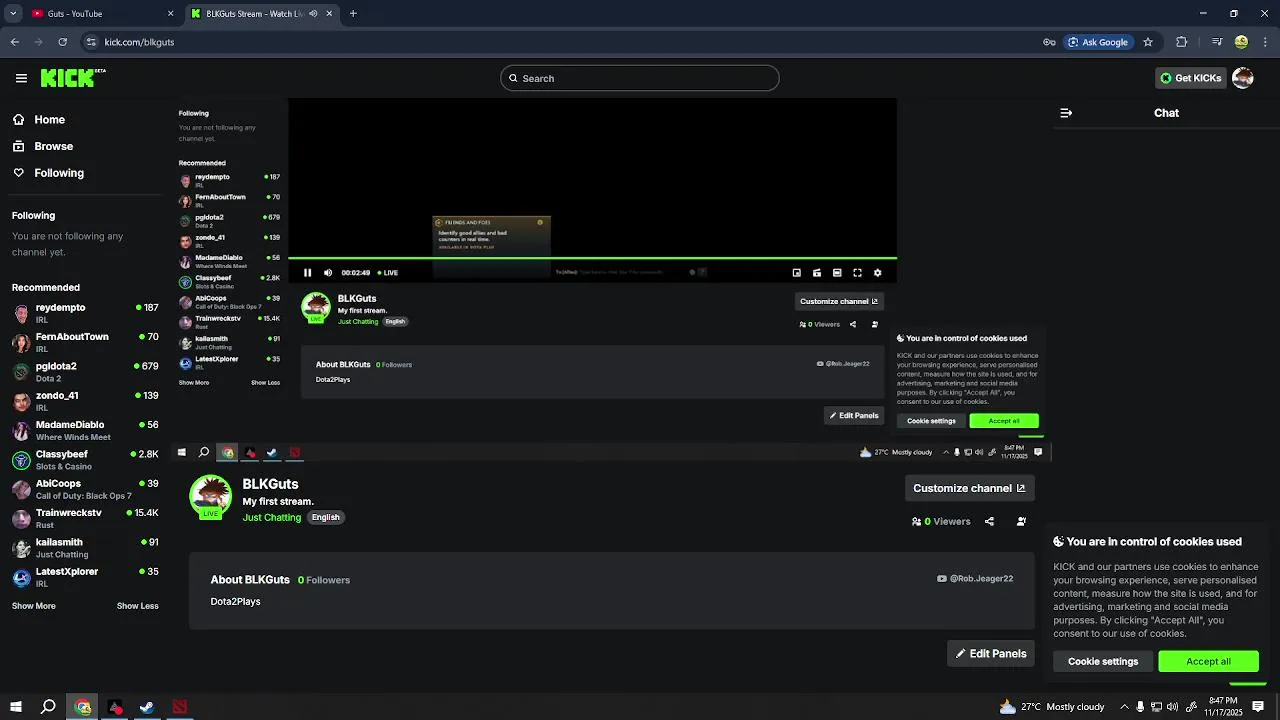Viewport: 1280px width, 720px height.
Task: Open the larger @Rob.Jeager22 YouTube link
Action: click(x=975, y=578)
